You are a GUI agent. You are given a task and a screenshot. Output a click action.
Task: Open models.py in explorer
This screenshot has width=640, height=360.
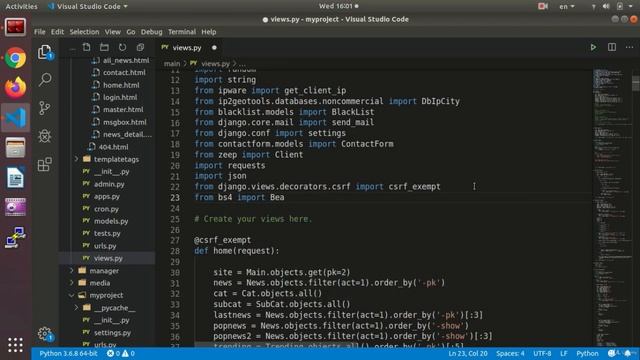pyautogui.click(x=111, y=221)
